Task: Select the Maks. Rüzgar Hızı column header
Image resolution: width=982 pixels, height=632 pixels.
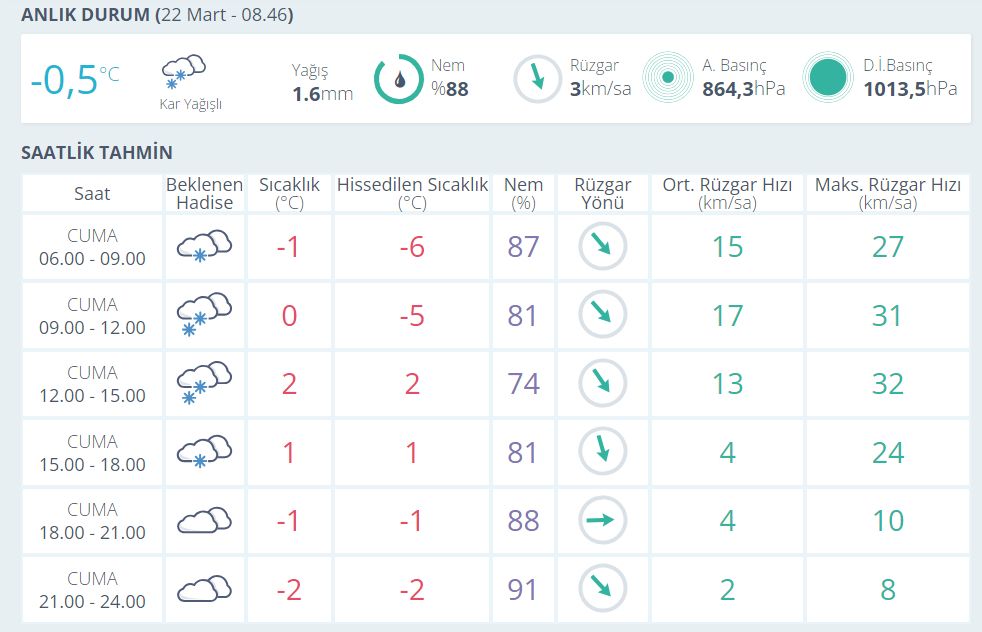Action: tap(887, 193)
